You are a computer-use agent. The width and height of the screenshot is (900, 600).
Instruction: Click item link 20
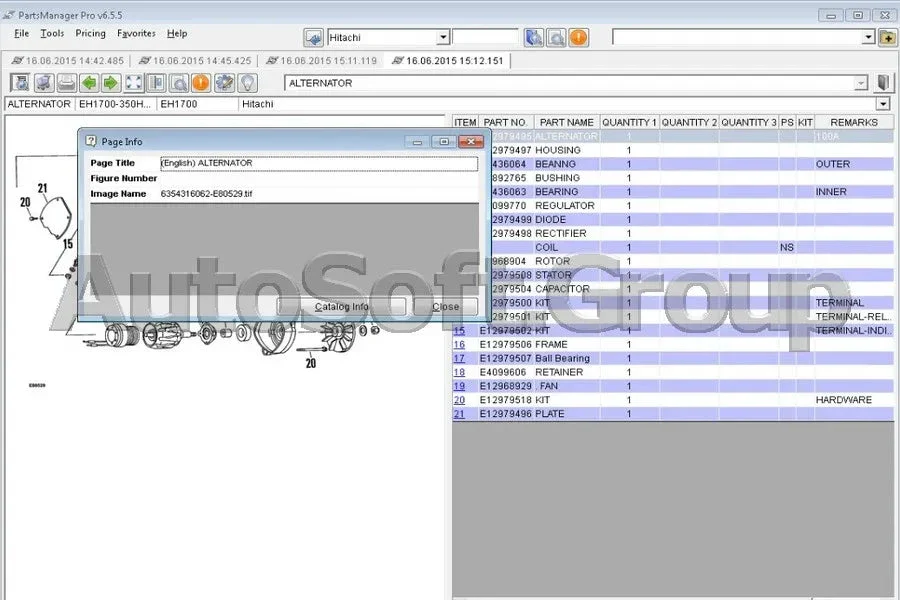459,400
